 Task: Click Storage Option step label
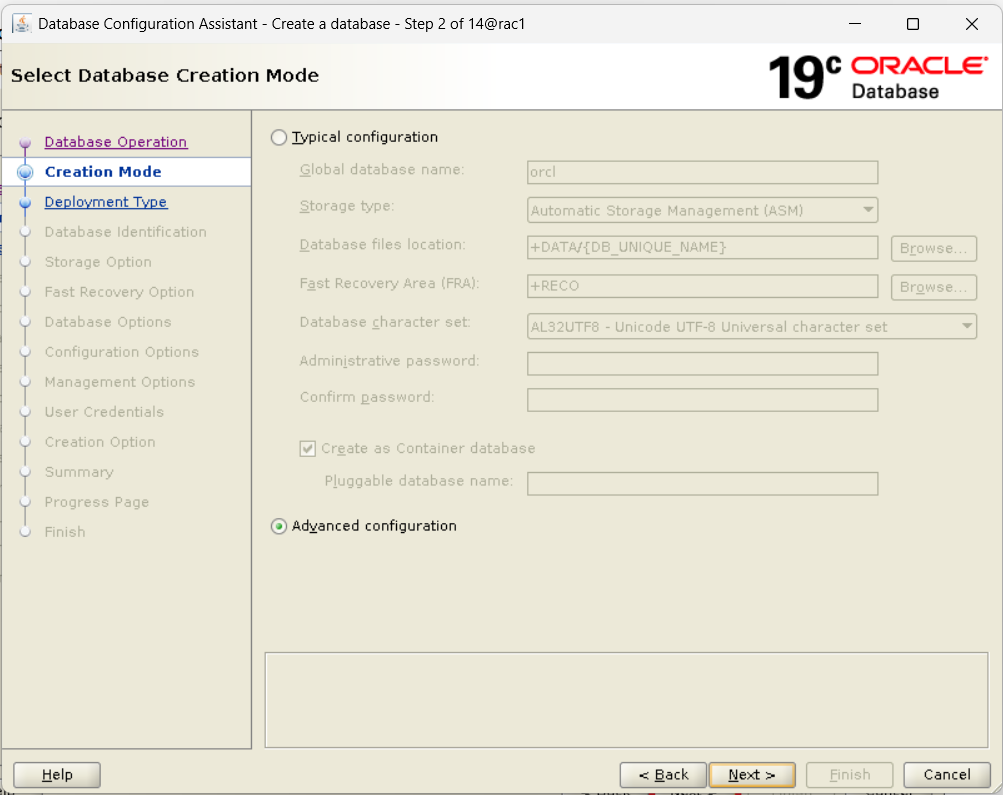pos(98,262)
